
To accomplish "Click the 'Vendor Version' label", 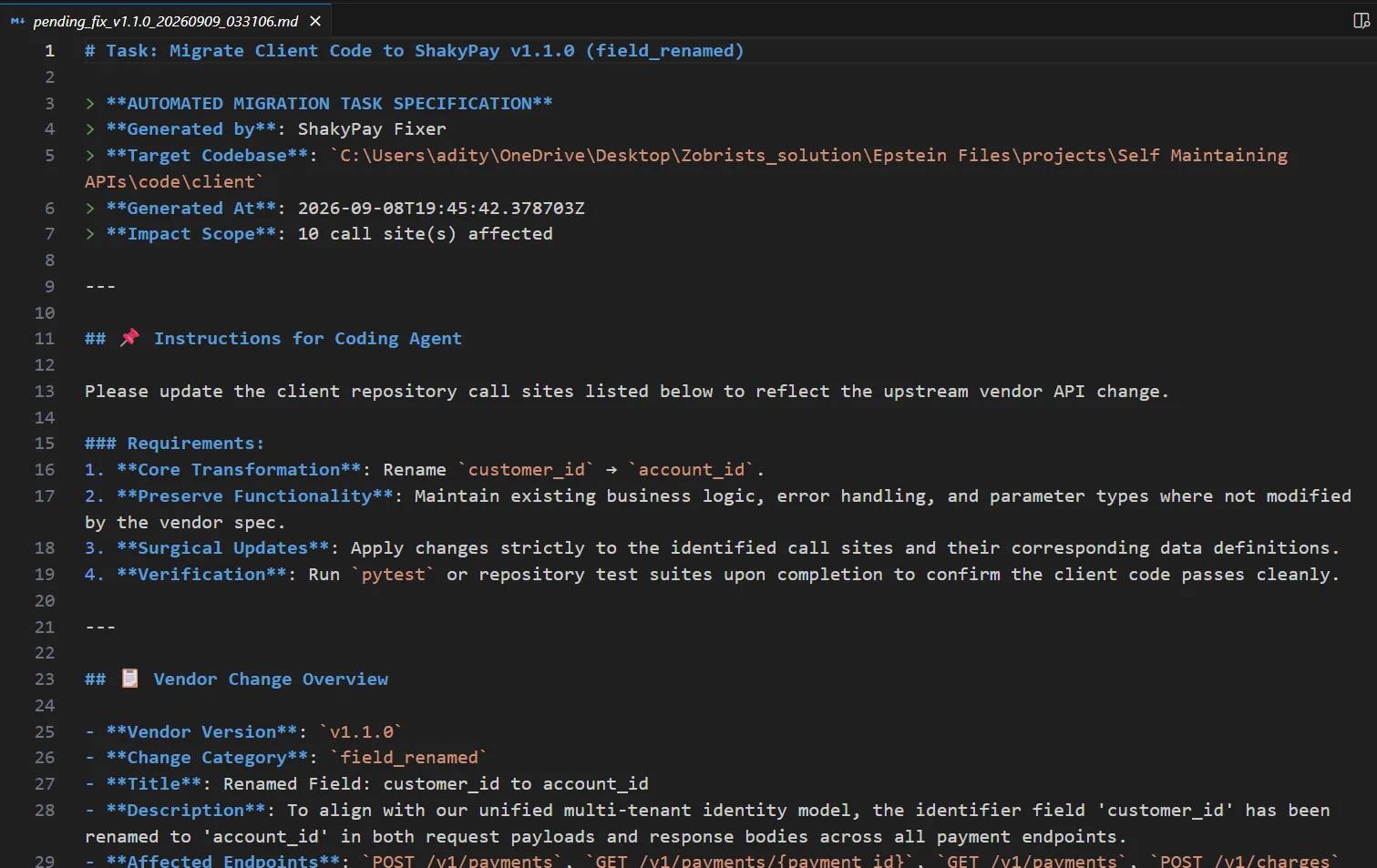I will click(201, 732).
